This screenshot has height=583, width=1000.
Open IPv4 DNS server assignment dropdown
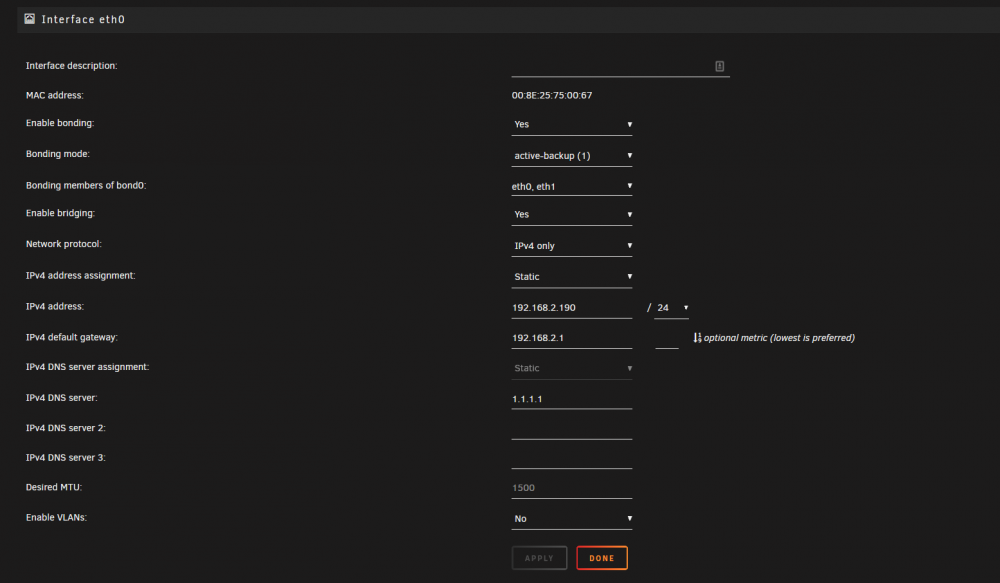pyautogui.click(x=571, y=369)
